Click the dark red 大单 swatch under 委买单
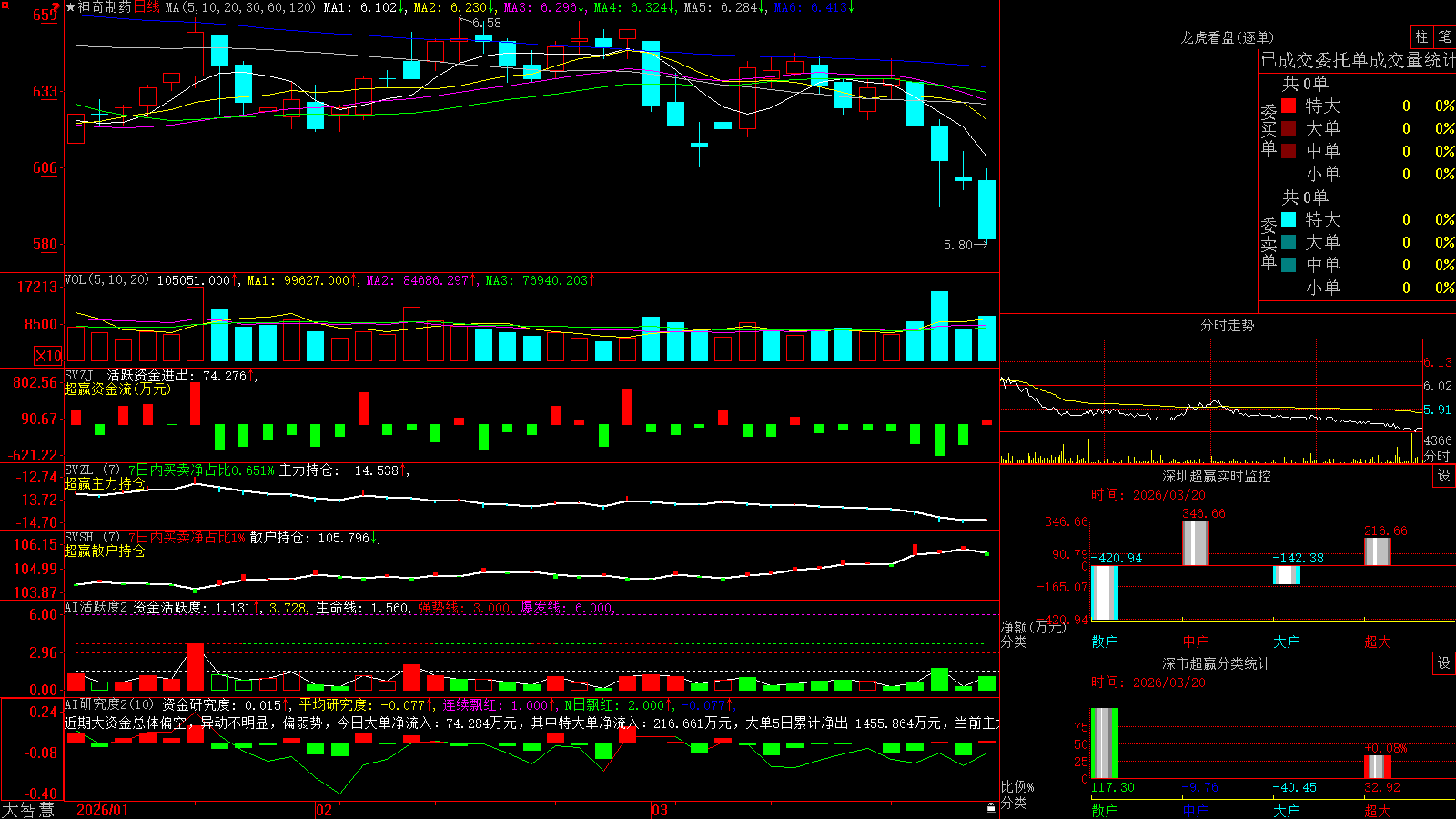The width and height of the screenshot is (1456, 819). pyautogui.click(x=1289, y=128)
